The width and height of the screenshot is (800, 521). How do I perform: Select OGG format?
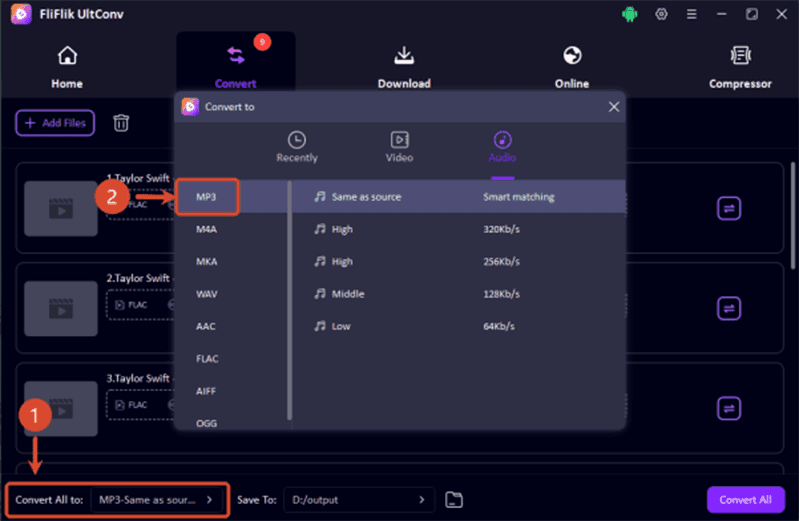(207, 423)
